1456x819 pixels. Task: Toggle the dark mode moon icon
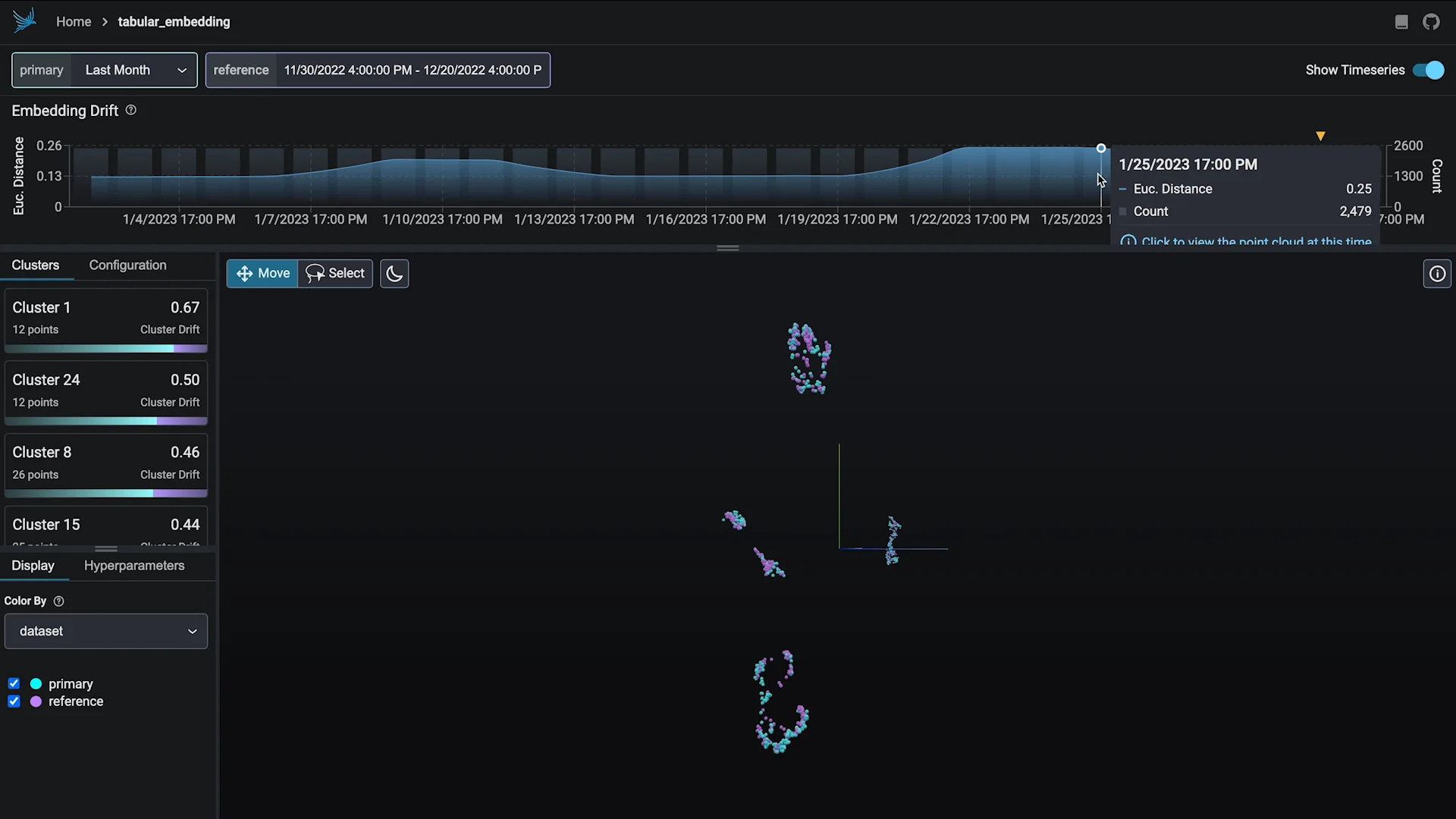pos(394,273)
